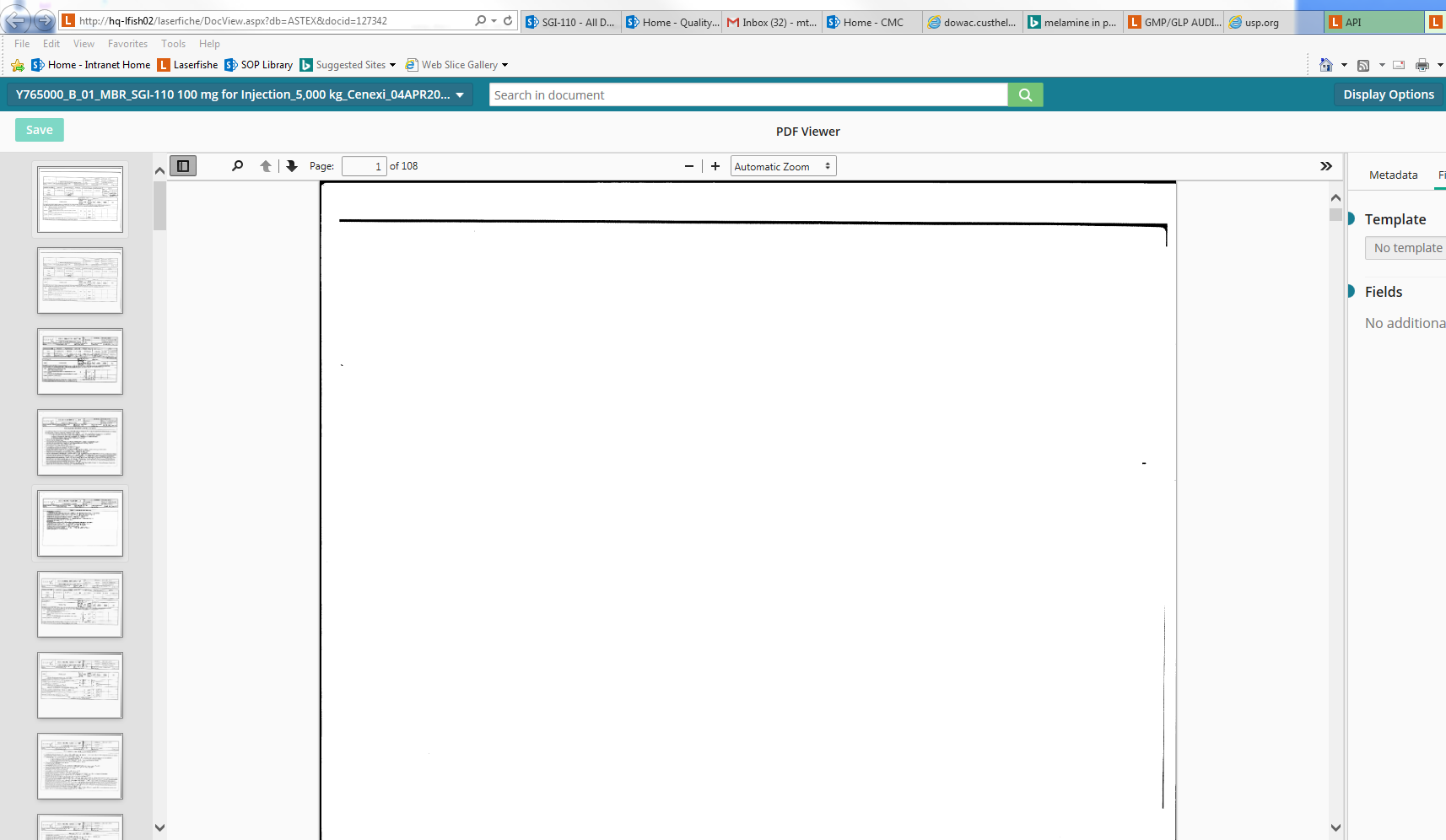Image resolution: width=1446 pixels, height=840 pixels.
Task: Select the fifth page thumbnail
Action: pyautogui.click(x=80, y=523)
